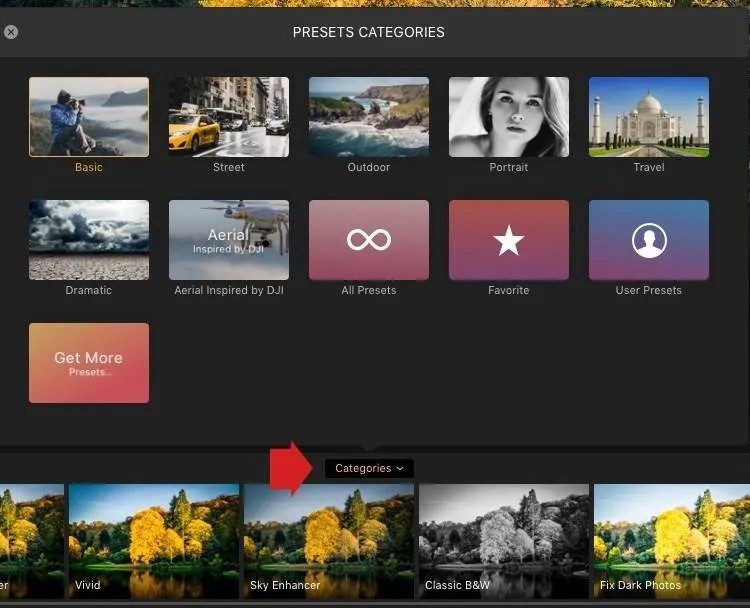The height and width of the screenshot is (608, 750).
Task: Apply the Classic B&W preset
Action: tap(504, 541)
